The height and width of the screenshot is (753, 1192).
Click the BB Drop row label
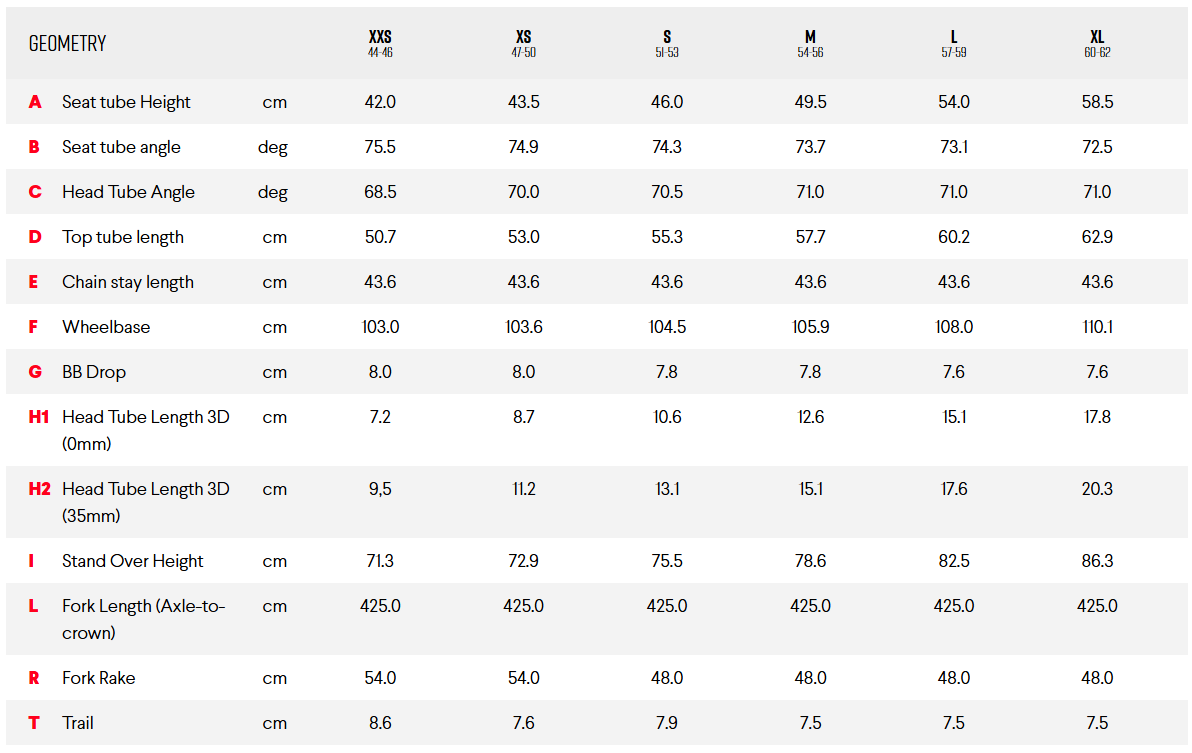pyautogui.click(x=94, y=372)
